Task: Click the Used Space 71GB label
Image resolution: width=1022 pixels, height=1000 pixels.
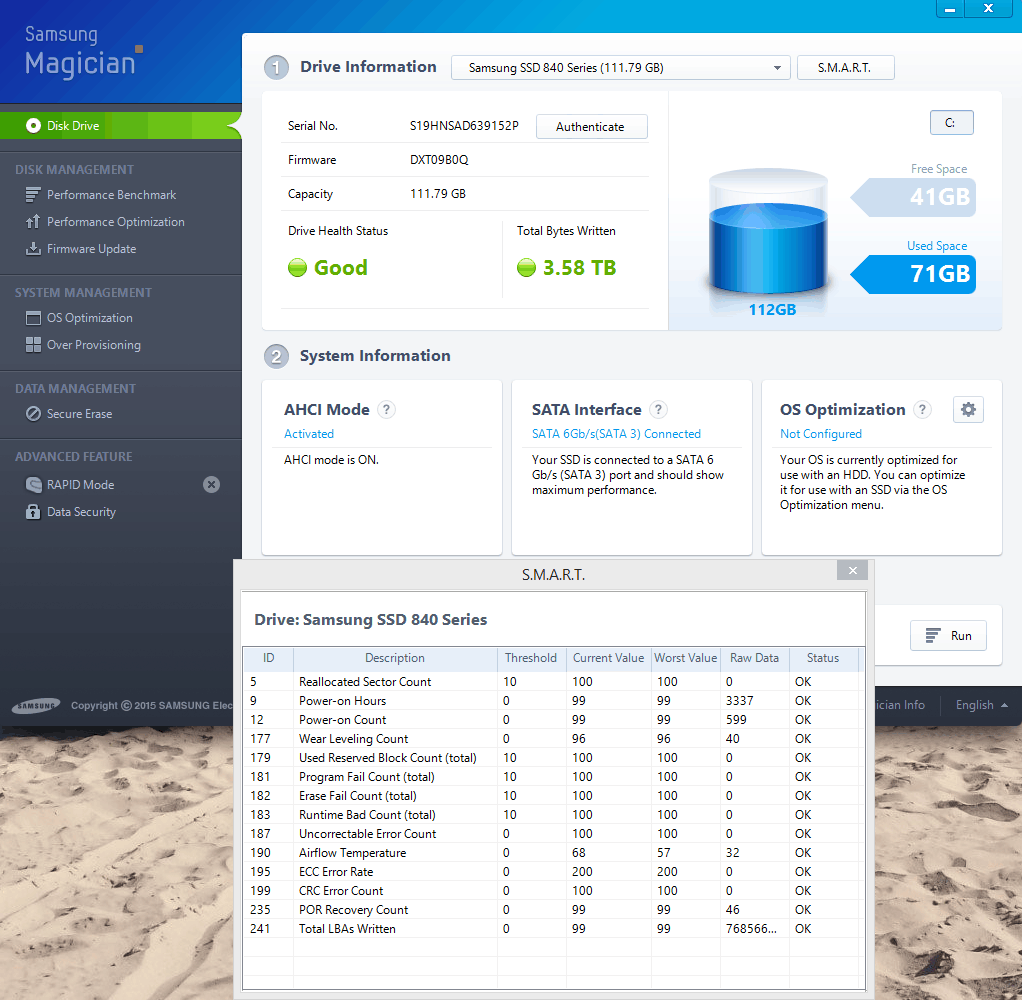Action: (x=914, y=274)
